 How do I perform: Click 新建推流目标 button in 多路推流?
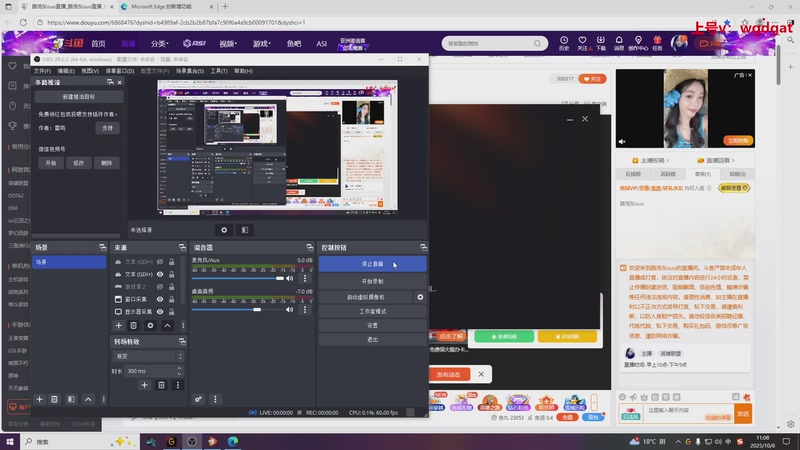tap(79, 96)
